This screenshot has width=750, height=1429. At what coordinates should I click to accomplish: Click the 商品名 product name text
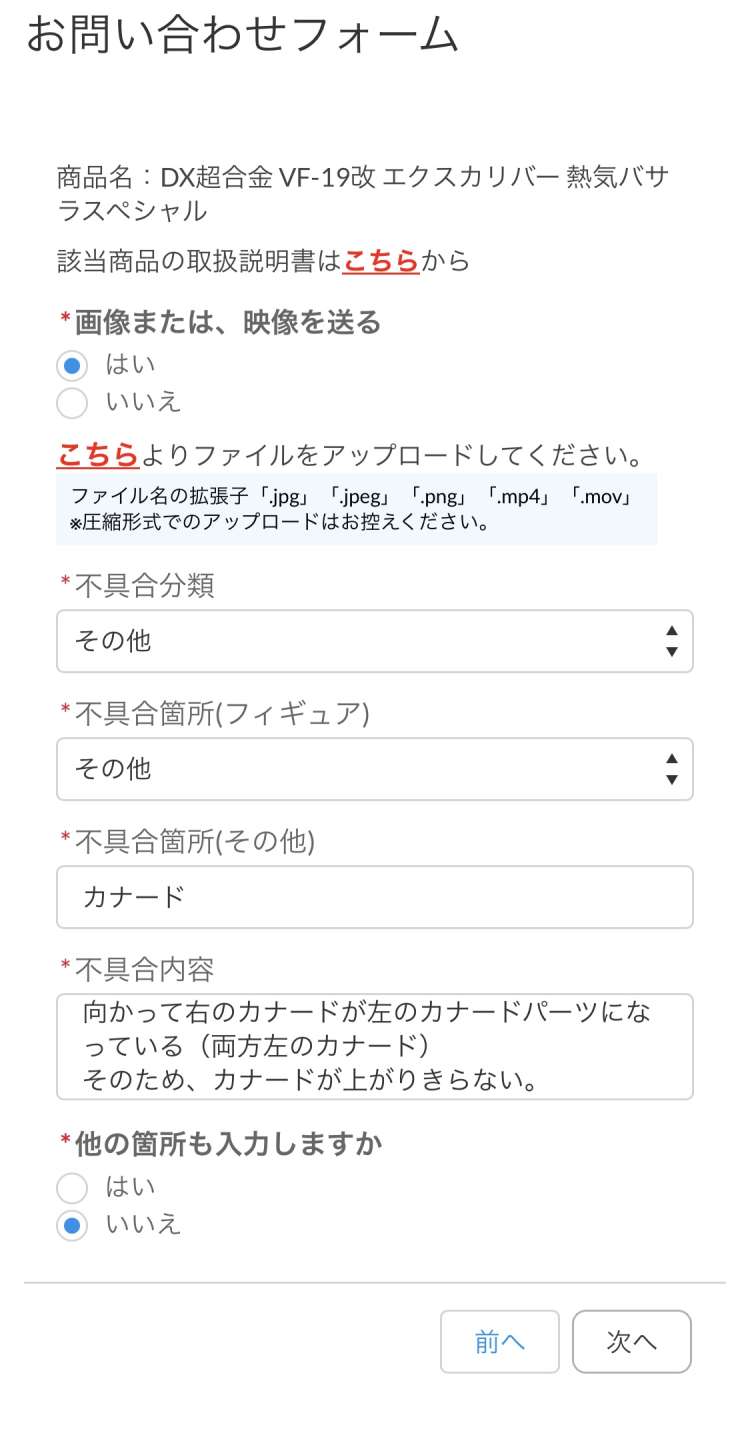click(x=362, y=194)
